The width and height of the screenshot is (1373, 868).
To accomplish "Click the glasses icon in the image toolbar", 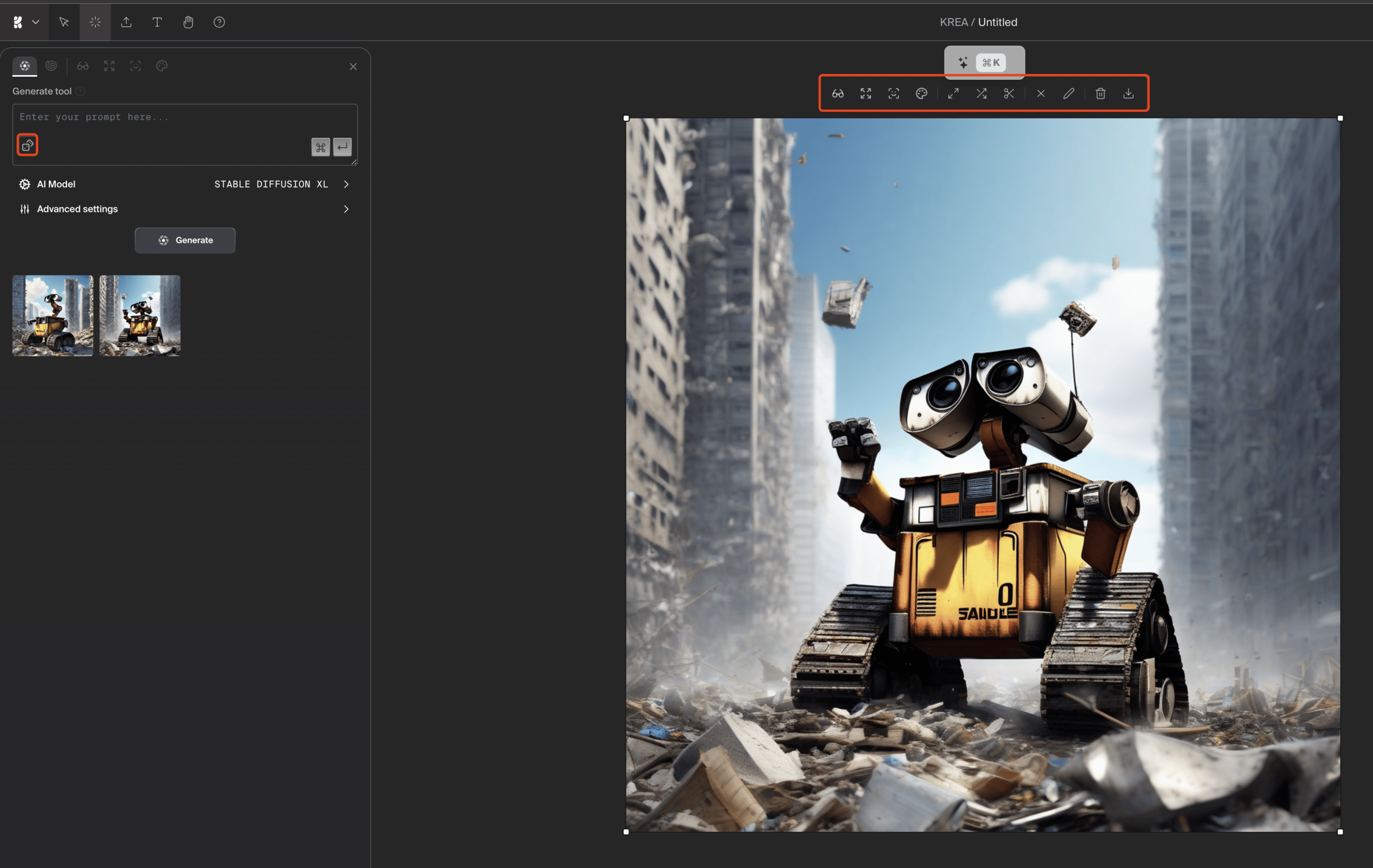I will point(838,93).
